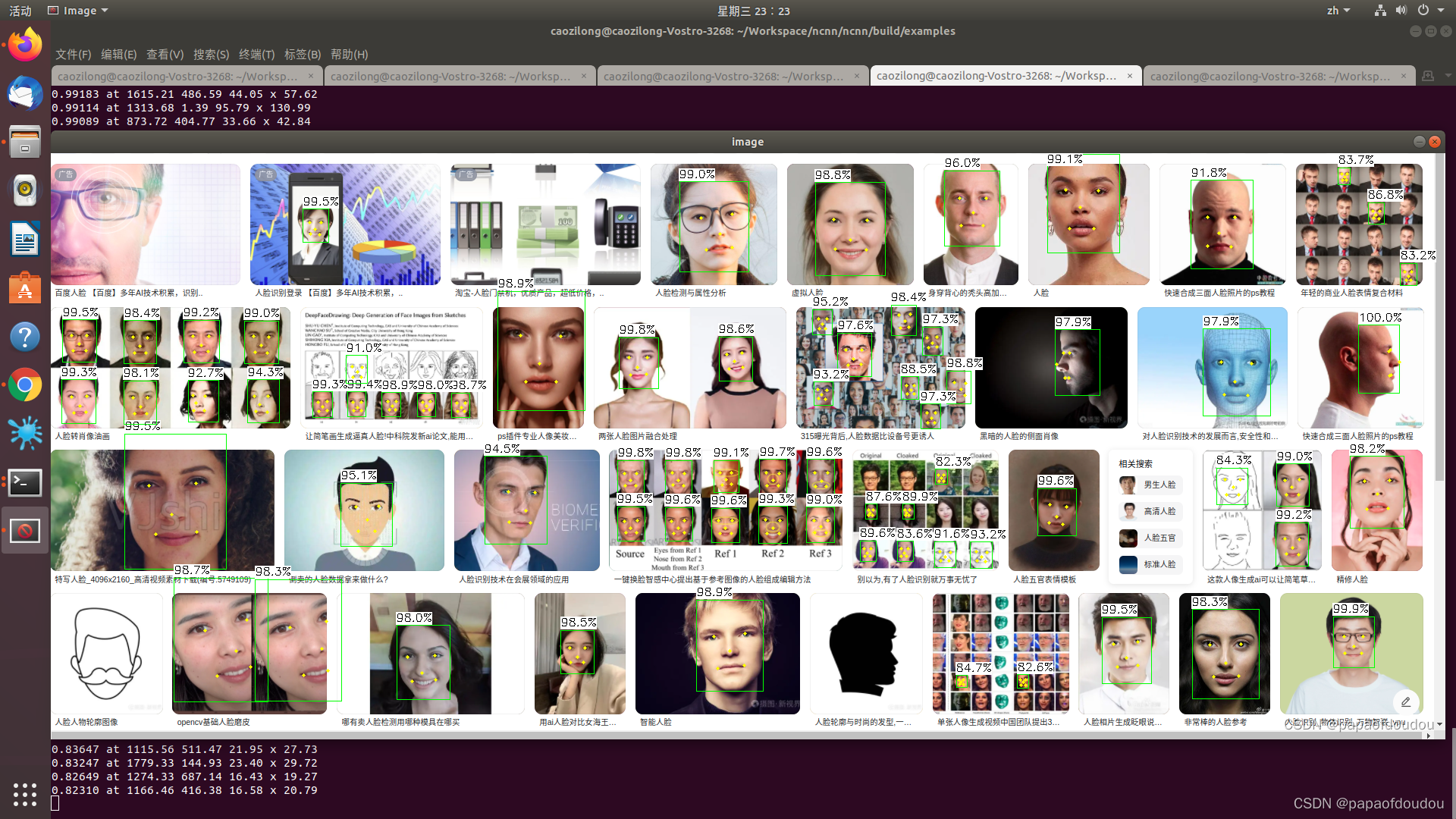This screenshot has height=819, width=1456.
Task: Click the blue 3D mesh head thumbnail
Action: (1212, 368)
